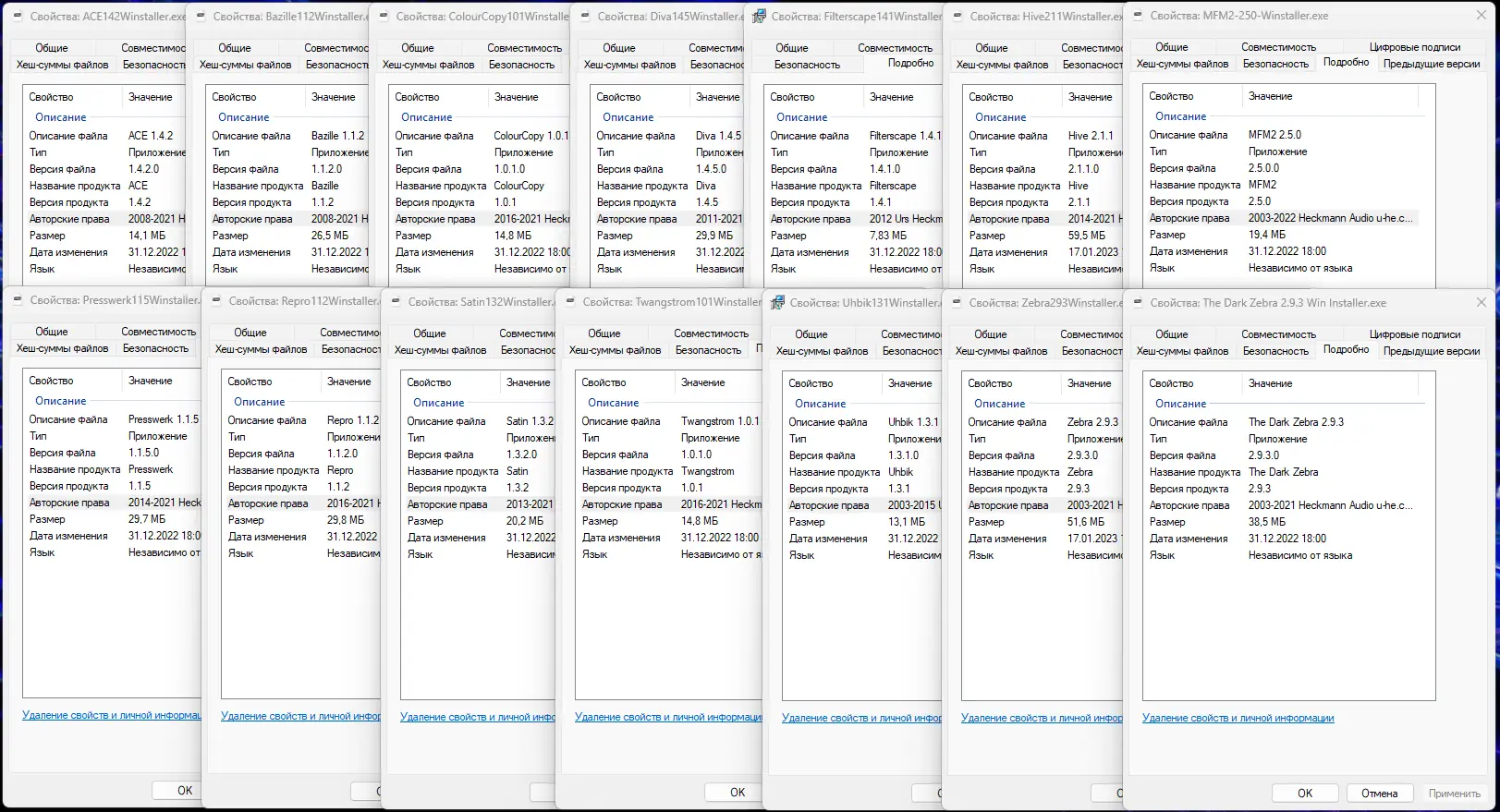Click OK in the Presswerk115Winstaller properties window
This screenshot has height=812, width=1500.
(177, 790)
